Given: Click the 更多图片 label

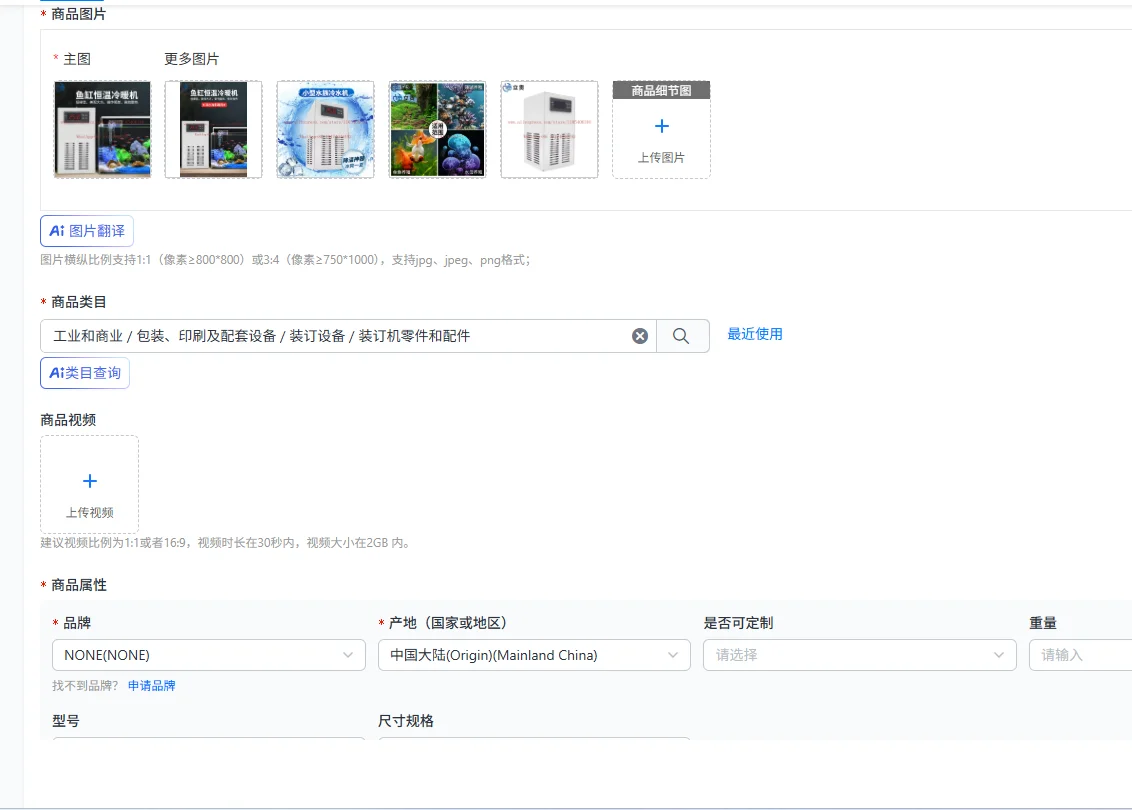Looking at the screenshot, I should [191, 59].
